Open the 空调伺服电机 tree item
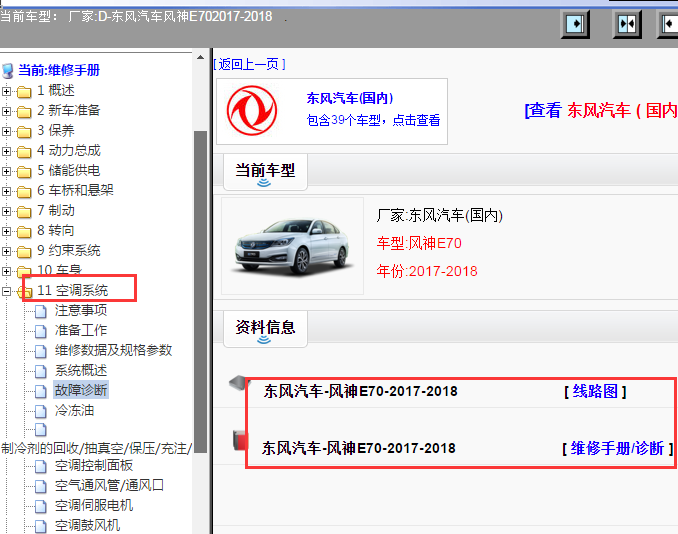Image resolution: width=678 pixels, height=534 pixels. [94, 505]
